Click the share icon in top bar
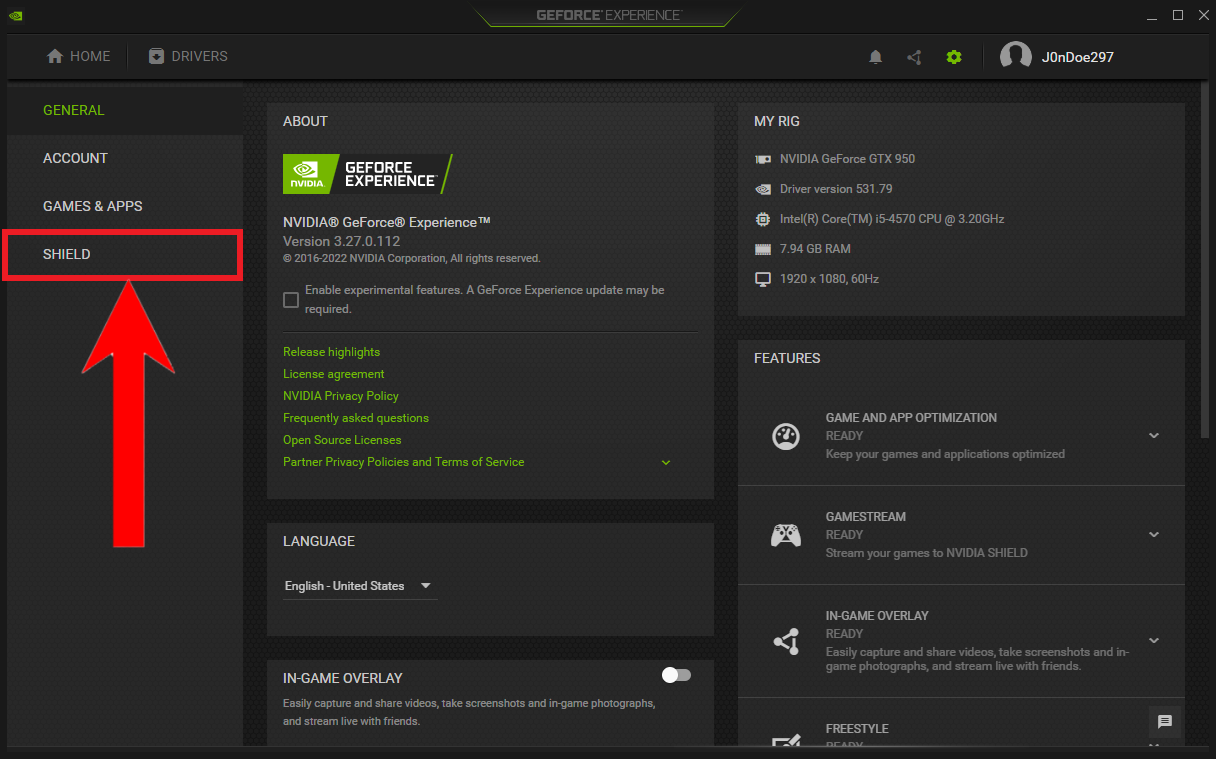 coord(914,57)
